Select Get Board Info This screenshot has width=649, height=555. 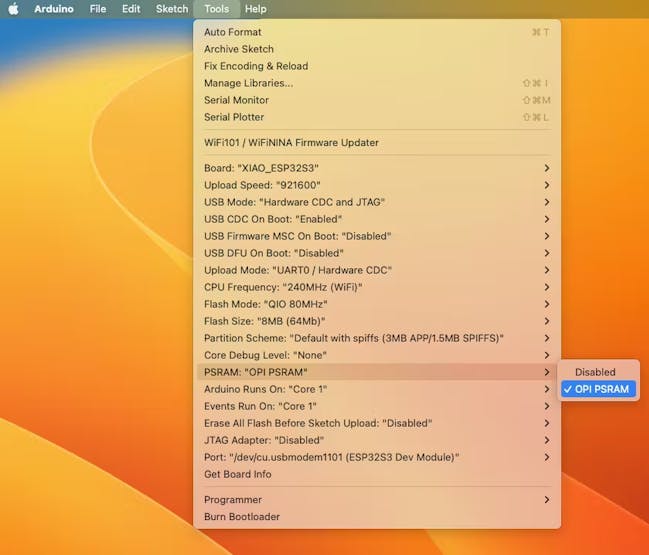point(238,474)
